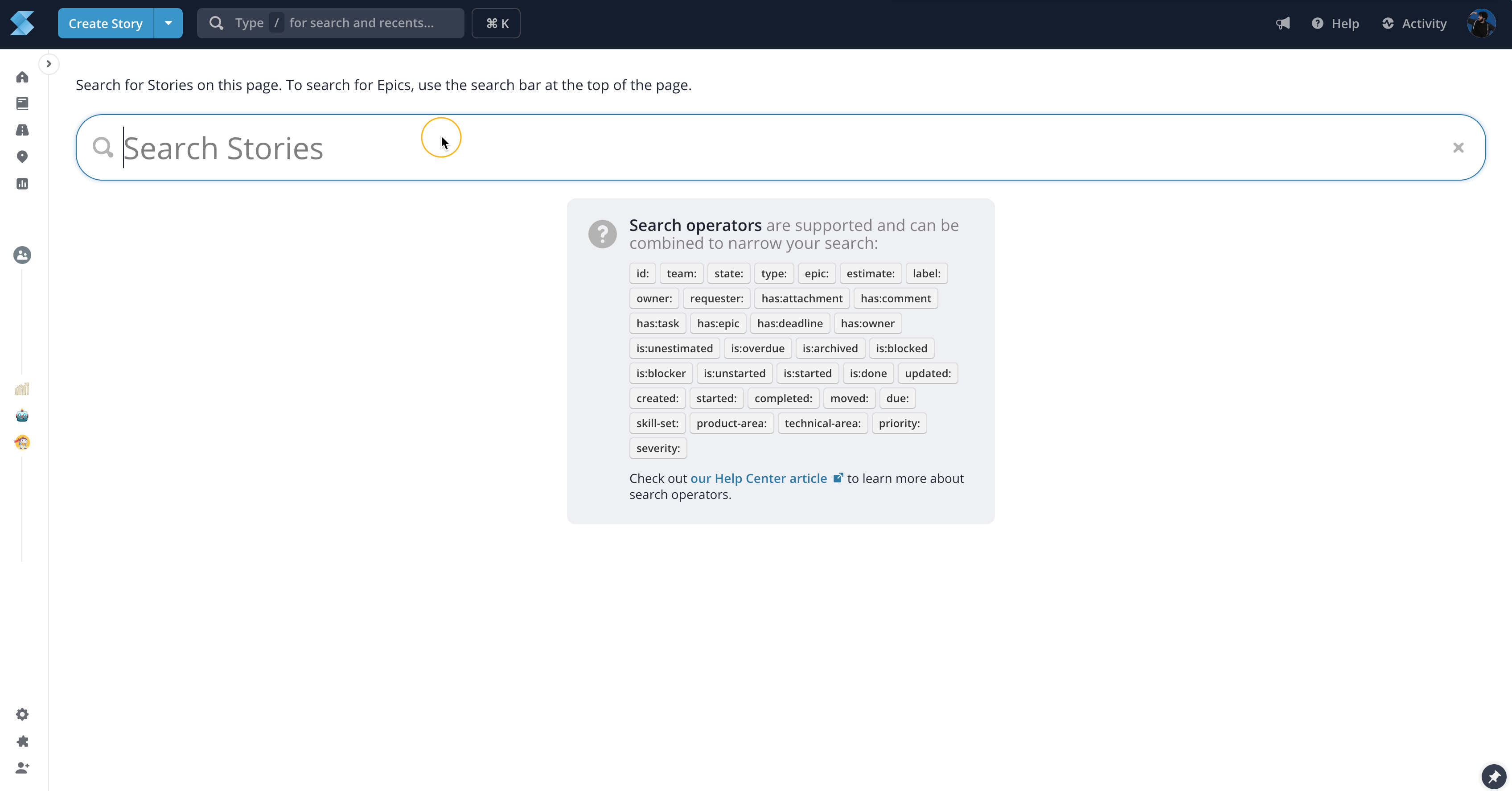This screenshot has height=791, width=1512.
Task: Expand the left sidebar with chevron
Action: [49, 64]
